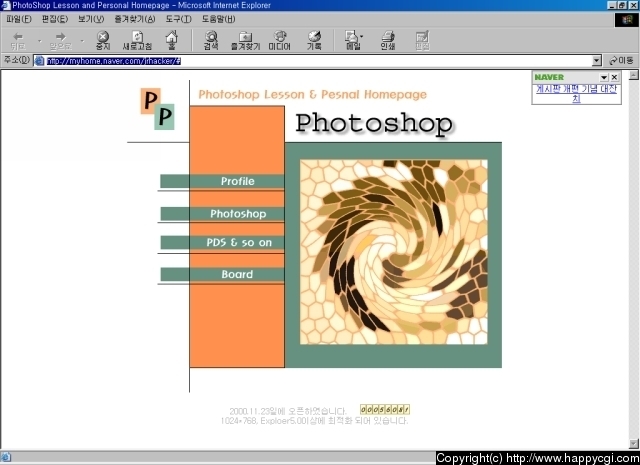Screen dimensions: 640x465
Task: Click Photoshop Lesson & Pesnal Homepage title
Action: pyautogui.click(x=312, y=95)
